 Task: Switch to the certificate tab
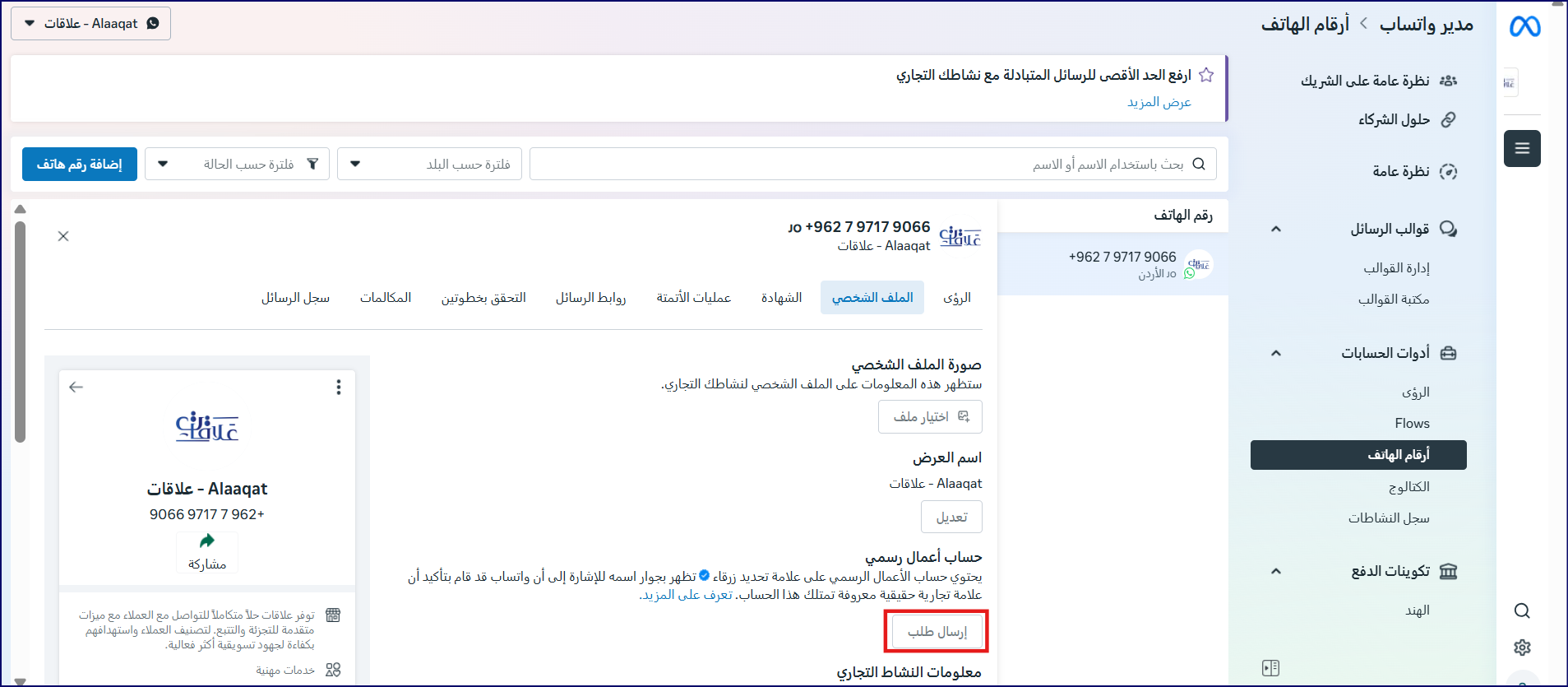pyautogui.click(x=781, y=298)
